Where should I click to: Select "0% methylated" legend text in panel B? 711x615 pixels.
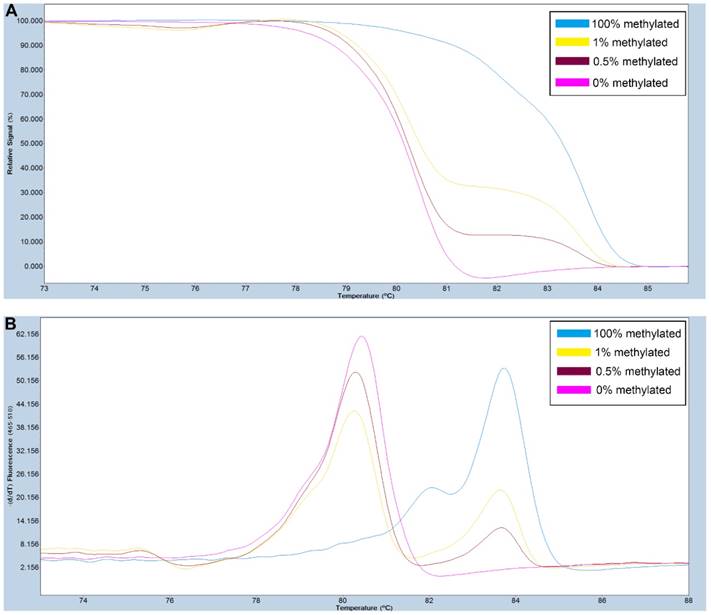[648, 390]
